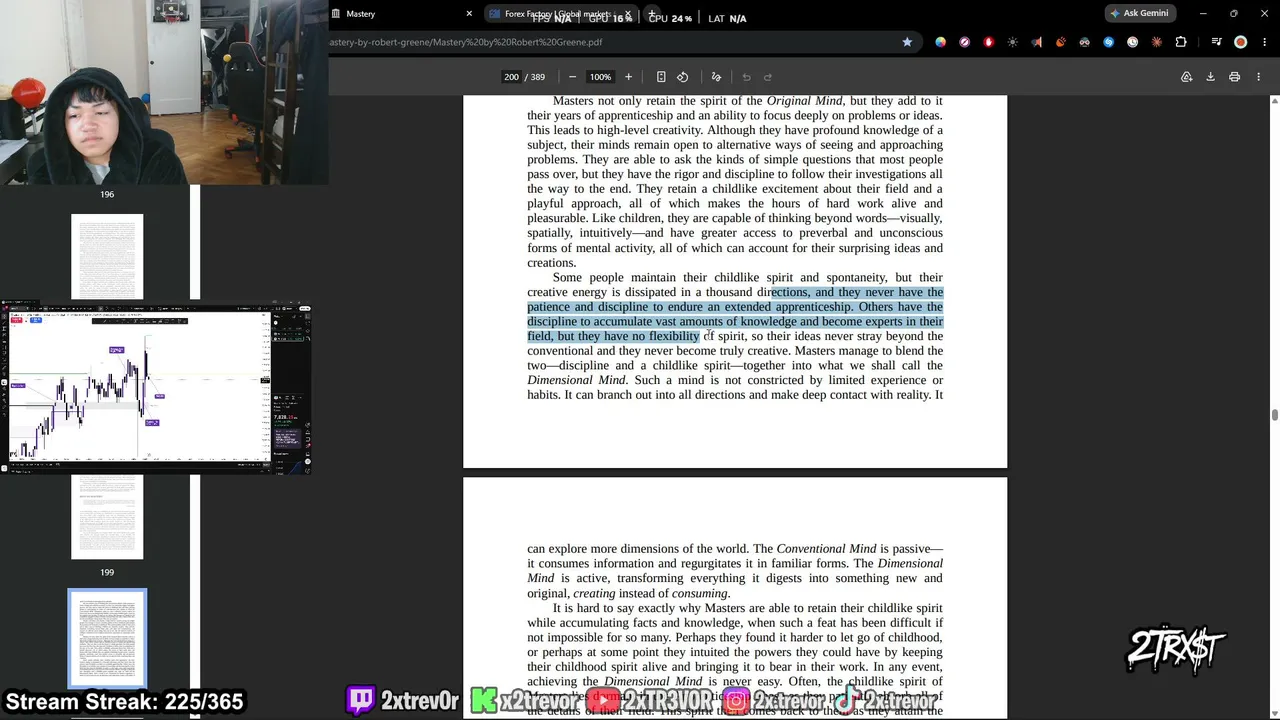Open the rainbow color wheel extension
The image size is (1280, 720).
(940, 42)
